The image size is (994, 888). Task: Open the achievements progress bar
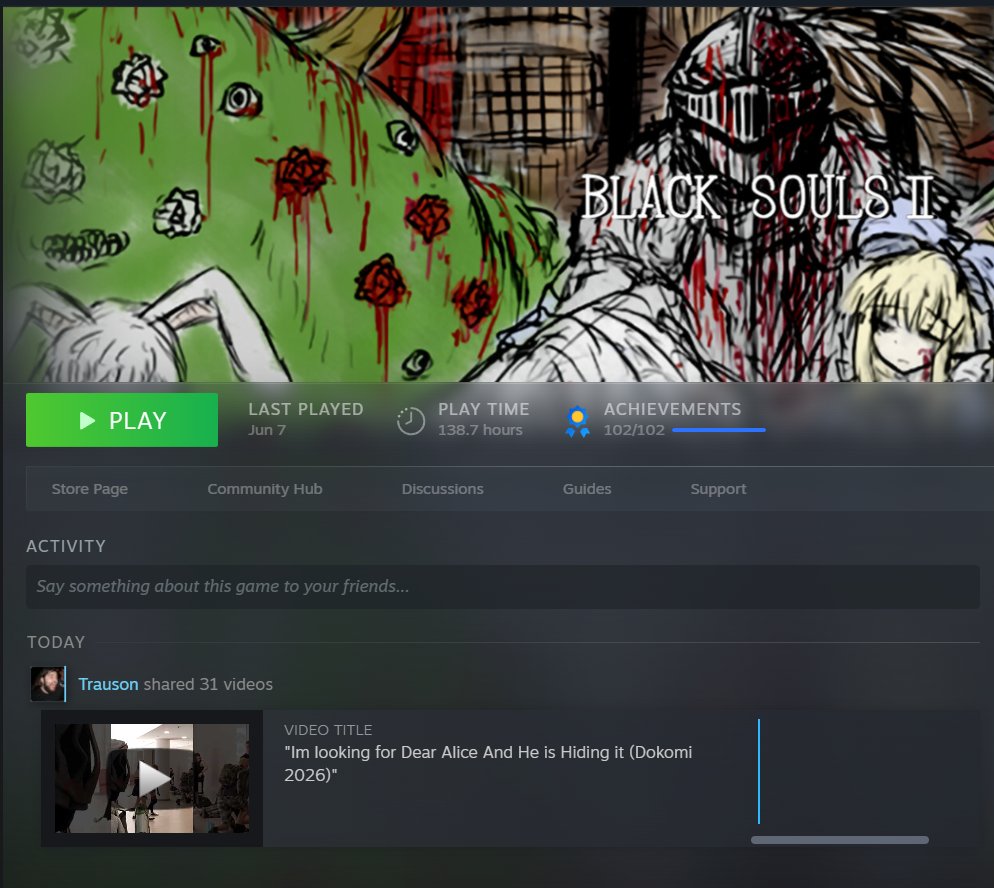pos(719,430)
